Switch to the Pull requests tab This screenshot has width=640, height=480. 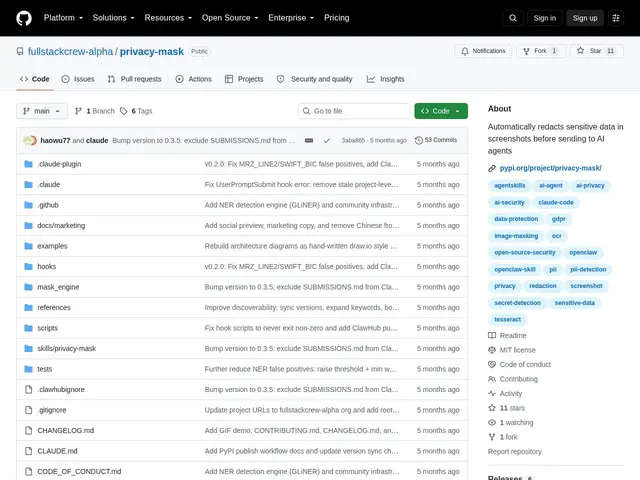coord(135,79)
